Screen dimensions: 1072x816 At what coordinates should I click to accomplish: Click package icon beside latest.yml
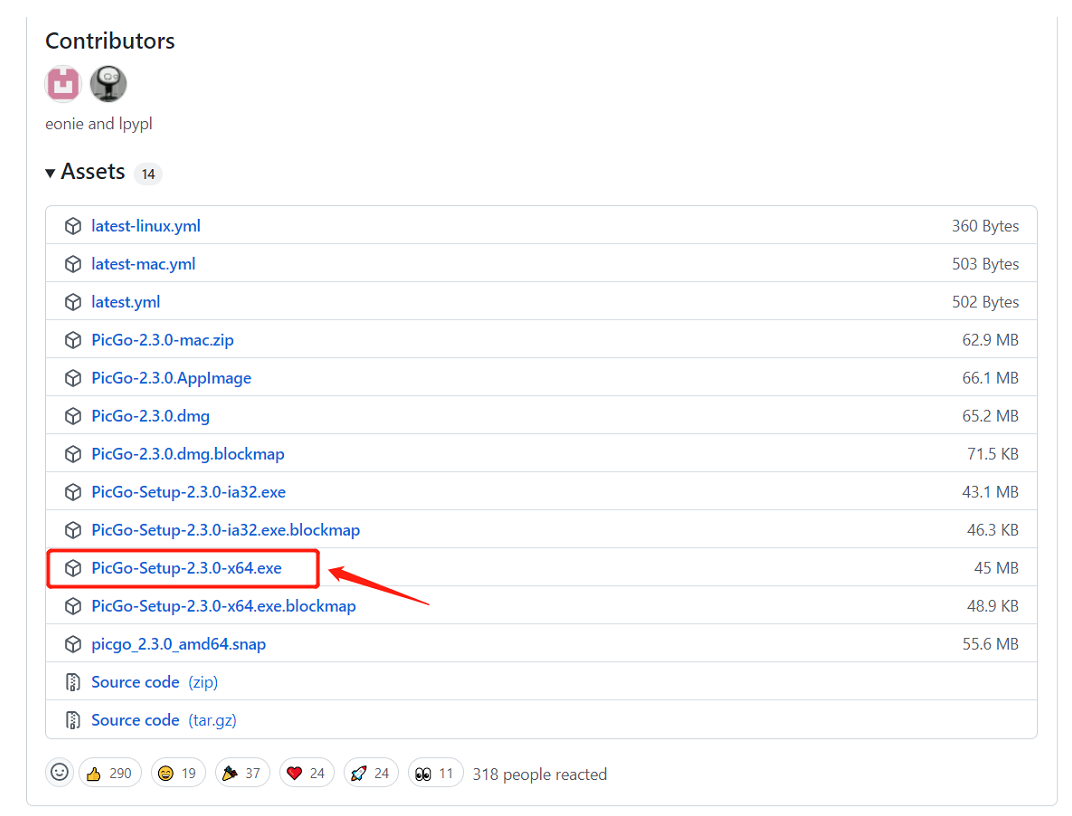click(x=72, y=302)
